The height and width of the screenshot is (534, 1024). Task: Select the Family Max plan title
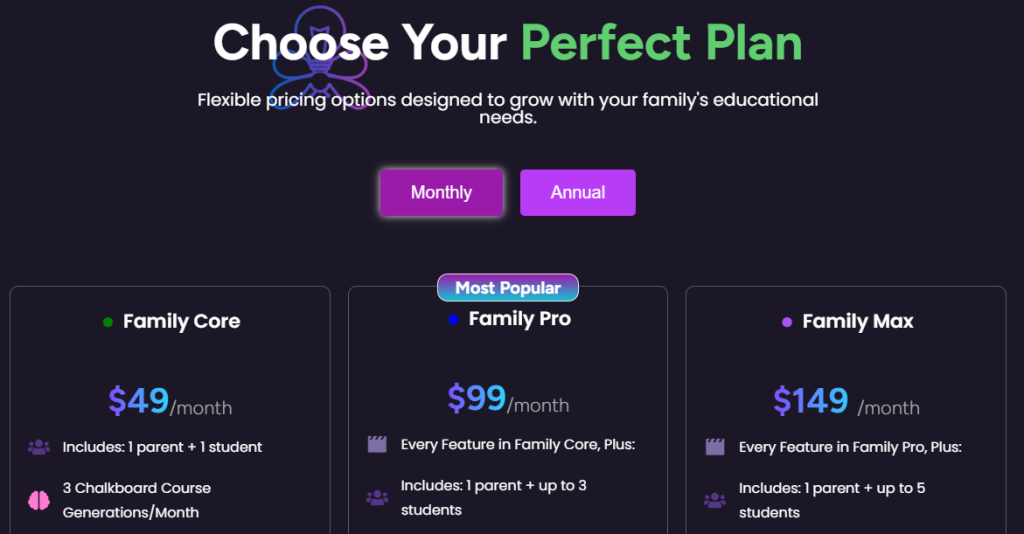(x=857, y=322)
